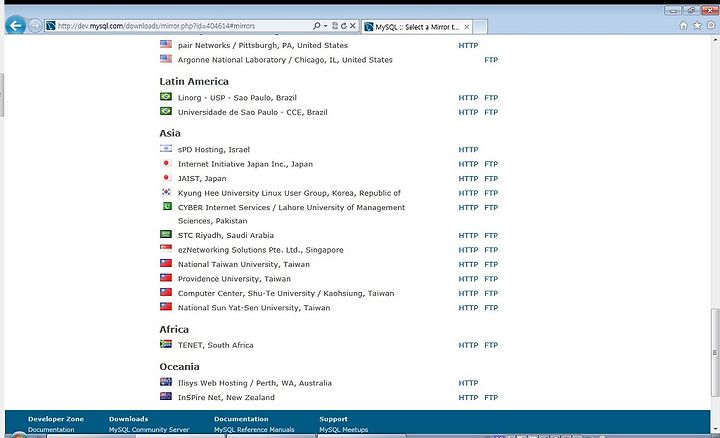Click HTTP link for InSPire Net New Zealand
The image size is (720, 438).
[x=468, y=398]
